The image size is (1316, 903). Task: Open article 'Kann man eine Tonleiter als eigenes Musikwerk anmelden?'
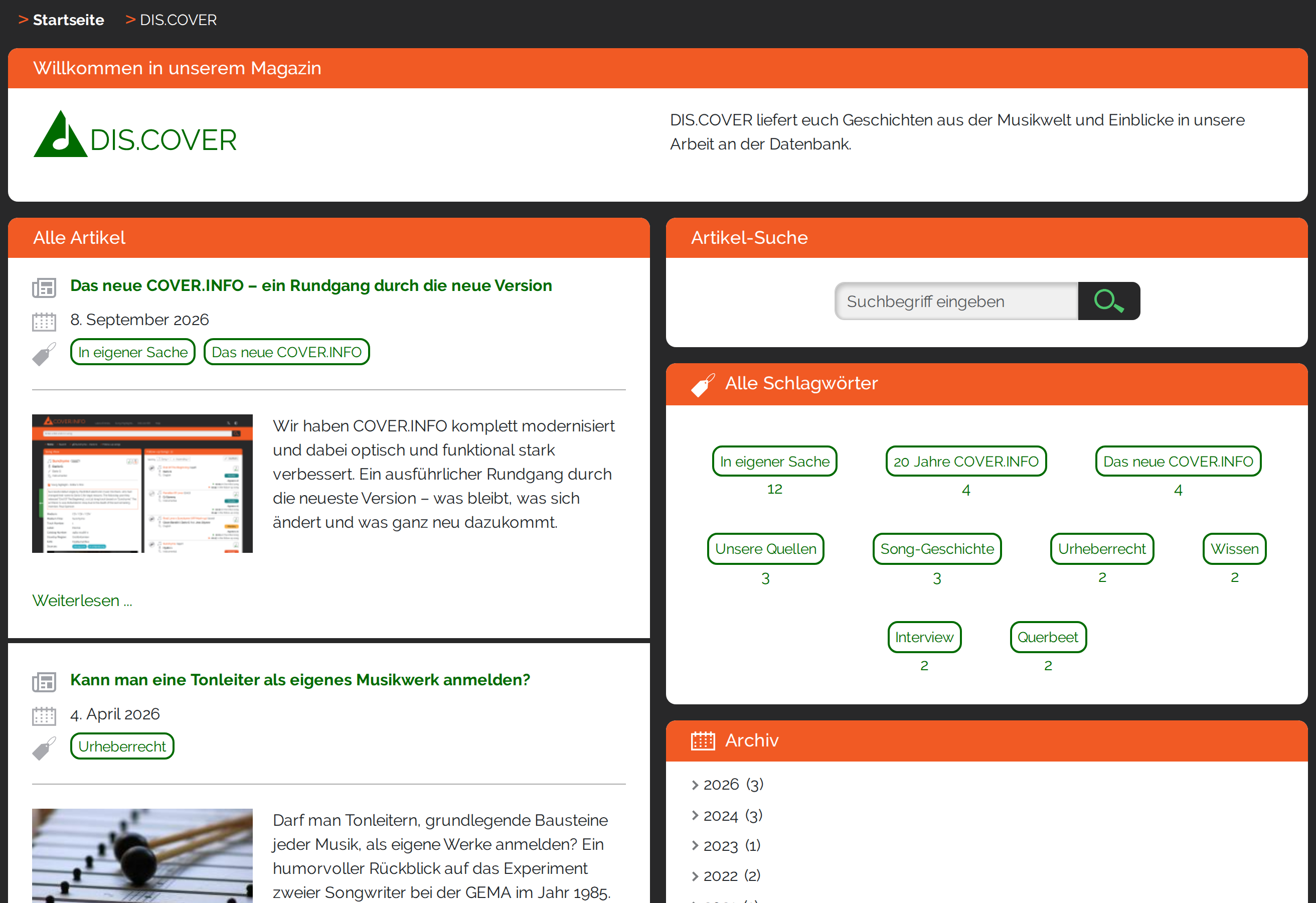coord(300,680)
